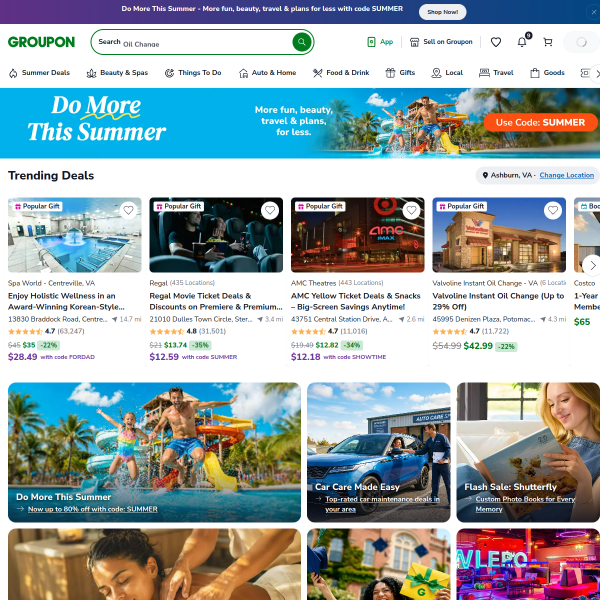Click Spa World star rating 4.7
600x600 pixels.
(46, 331)
